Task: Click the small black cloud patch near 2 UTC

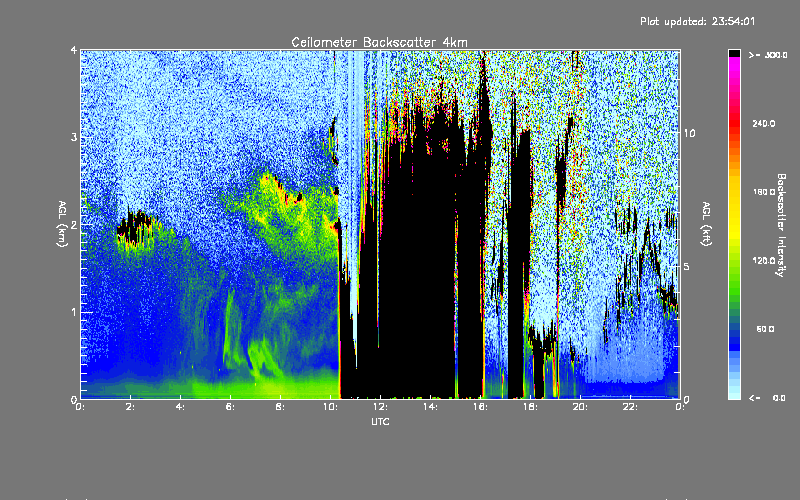Action: [x=135, y=228]
